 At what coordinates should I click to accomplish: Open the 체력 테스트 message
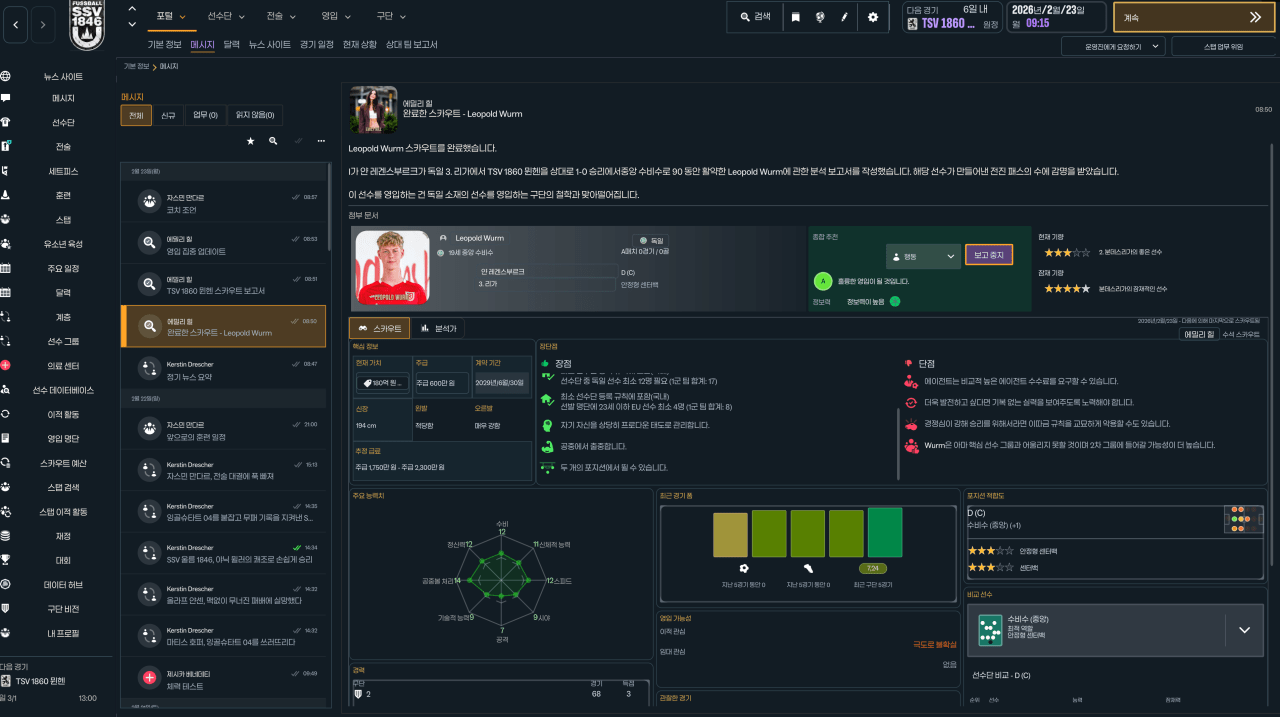click(224, 678)
